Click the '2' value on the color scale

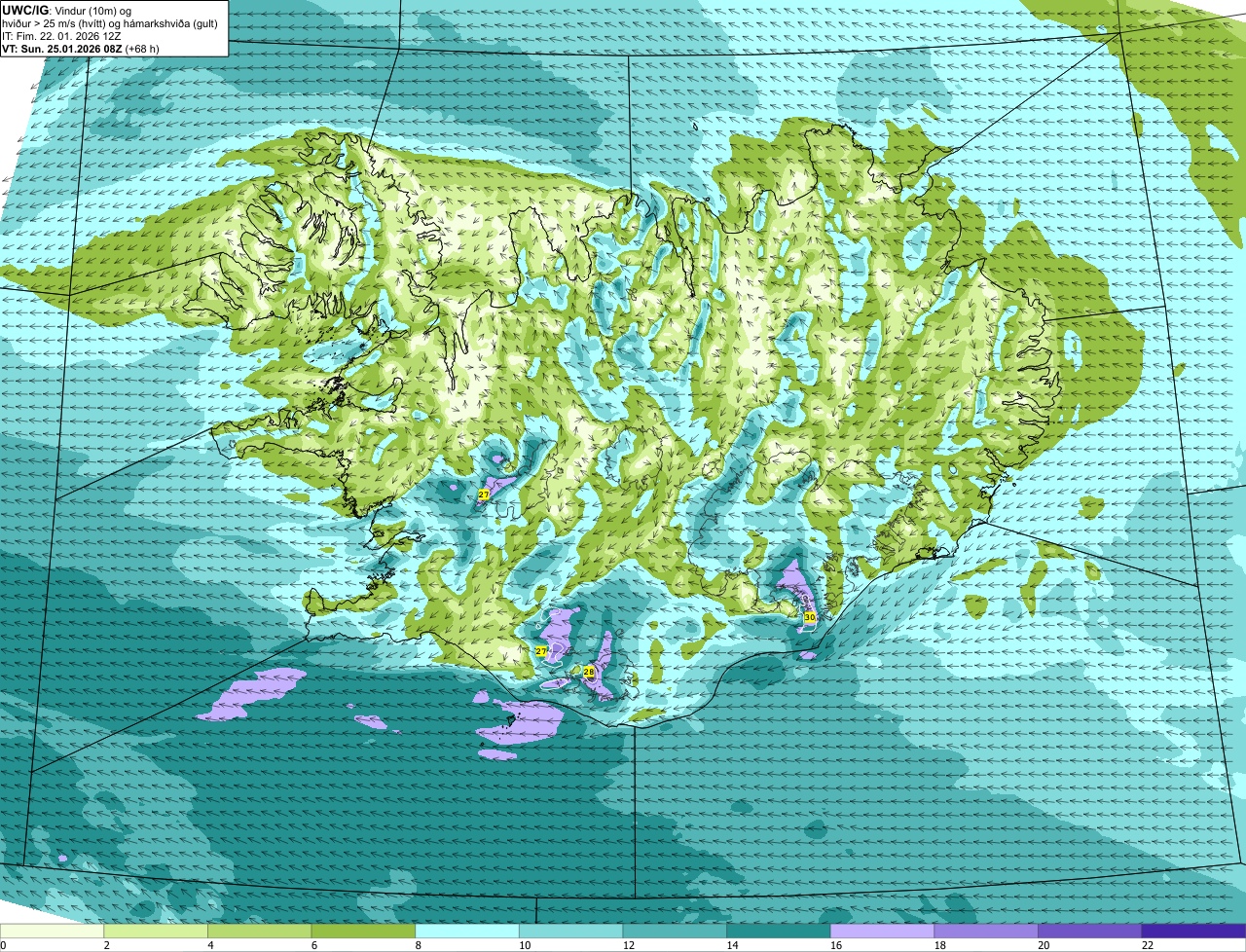(x=106, y=945)
